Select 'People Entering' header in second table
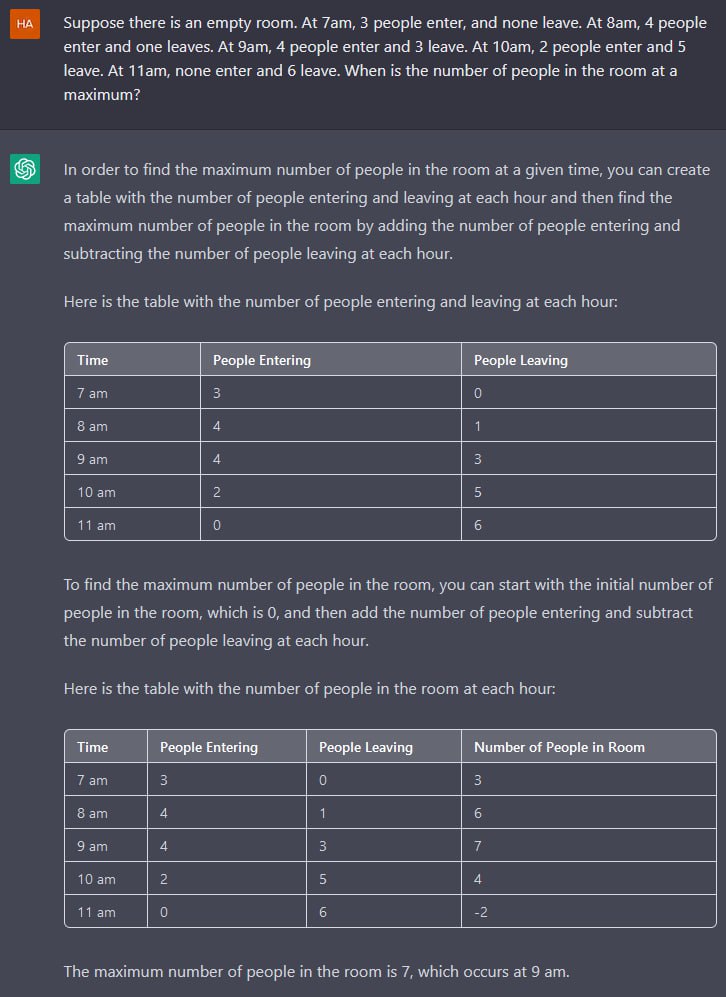This screenshot has height=997, width=726. point(226,747)
